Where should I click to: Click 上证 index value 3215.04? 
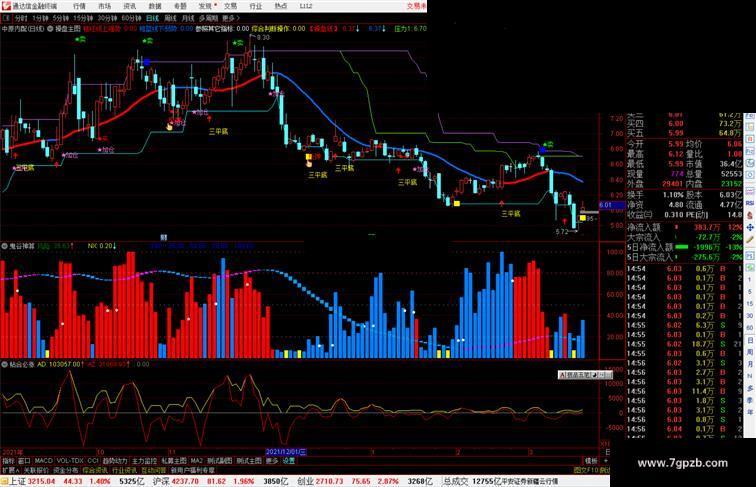coord(41,481)
